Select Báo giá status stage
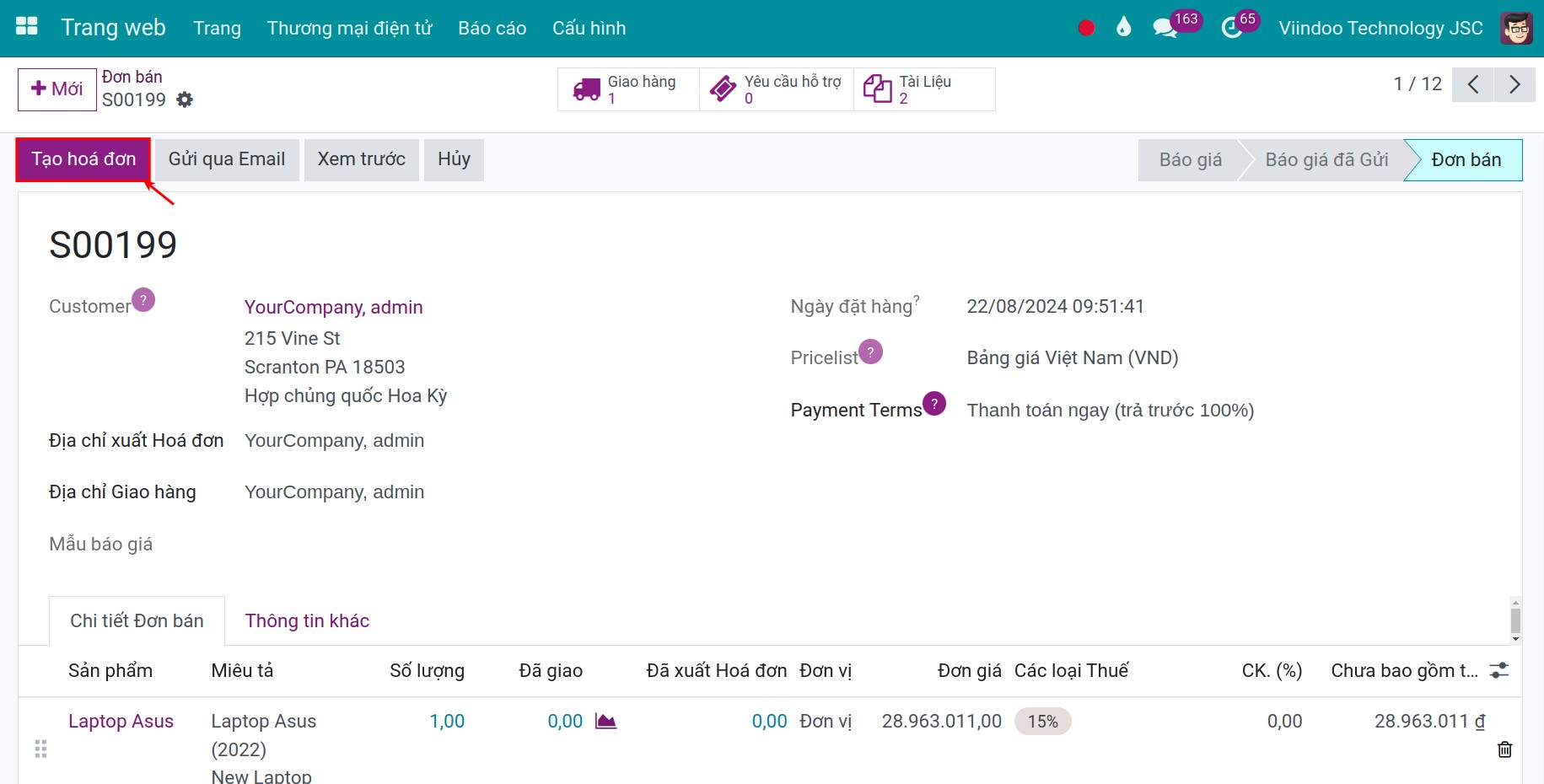This screenshot has width=1544, height=784. (1190, 160)
